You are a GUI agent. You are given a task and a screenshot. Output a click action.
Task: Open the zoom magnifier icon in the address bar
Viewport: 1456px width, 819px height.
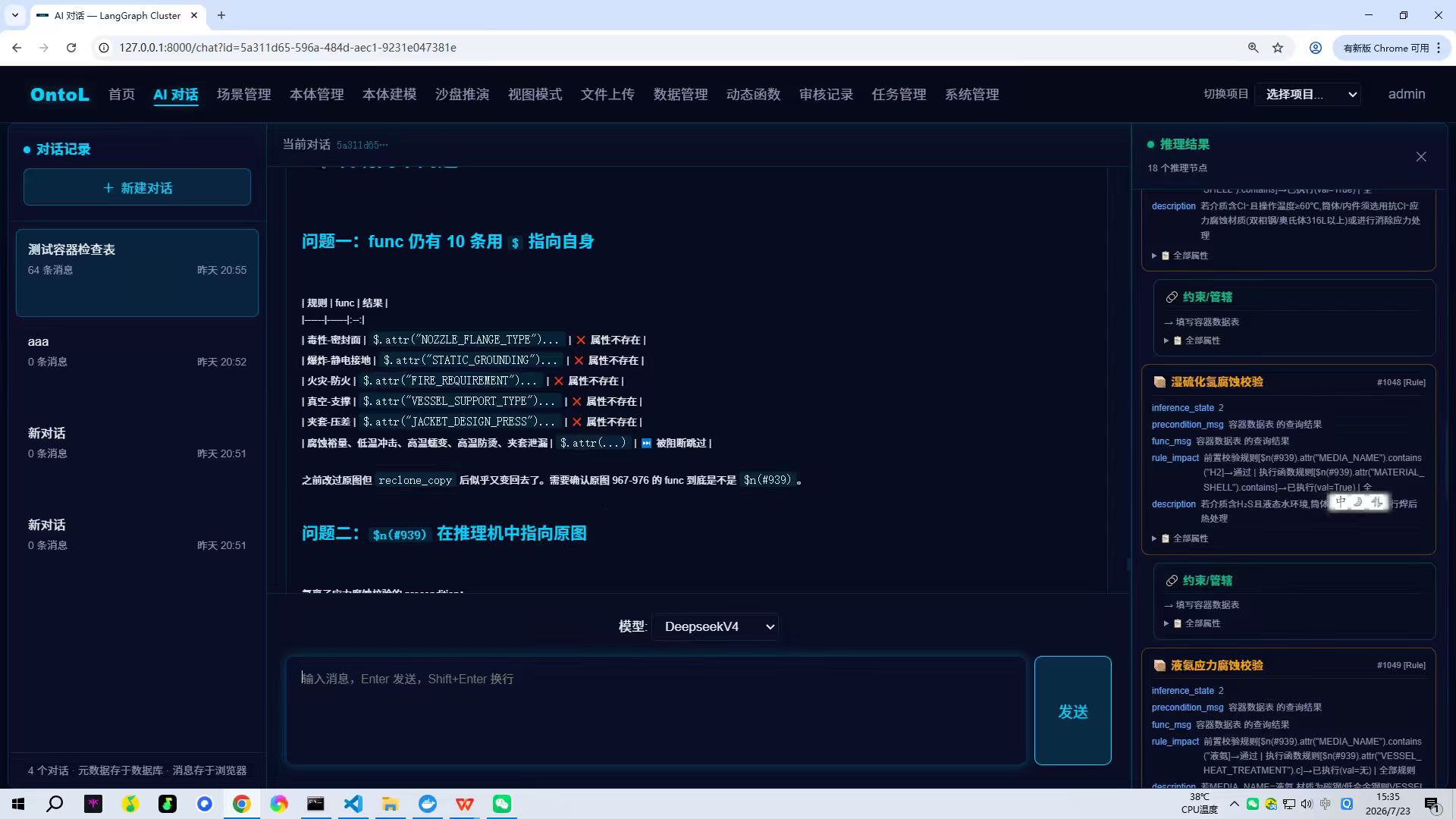(x=1254, y=48)
